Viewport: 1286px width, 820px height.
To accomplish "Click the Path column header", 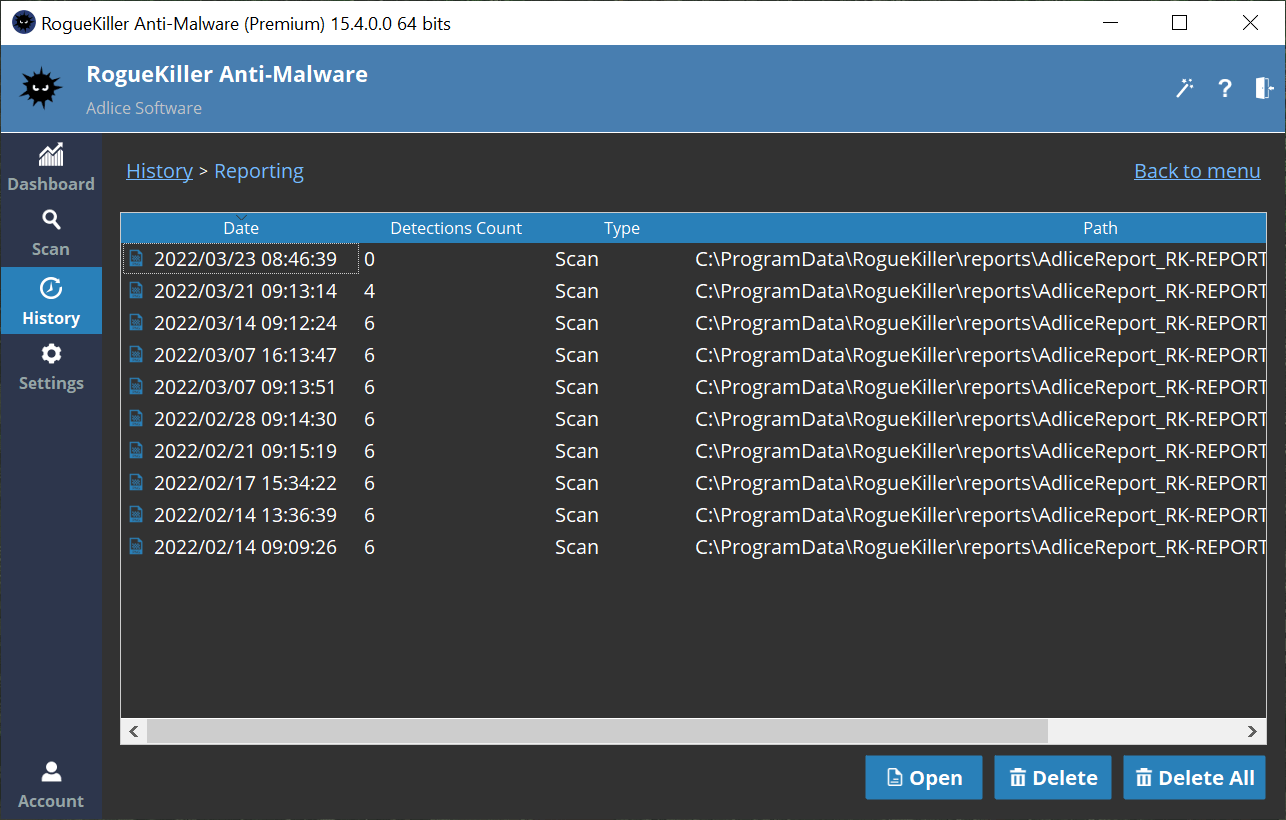I will [1100, 228].
